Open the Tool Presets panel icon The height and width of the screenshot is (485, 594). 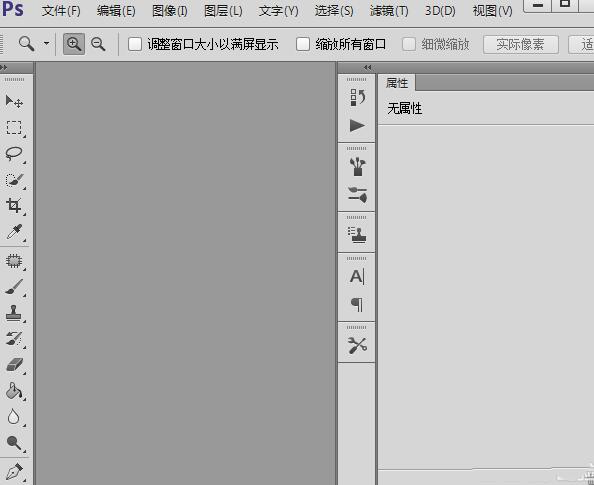click(357, 345)
